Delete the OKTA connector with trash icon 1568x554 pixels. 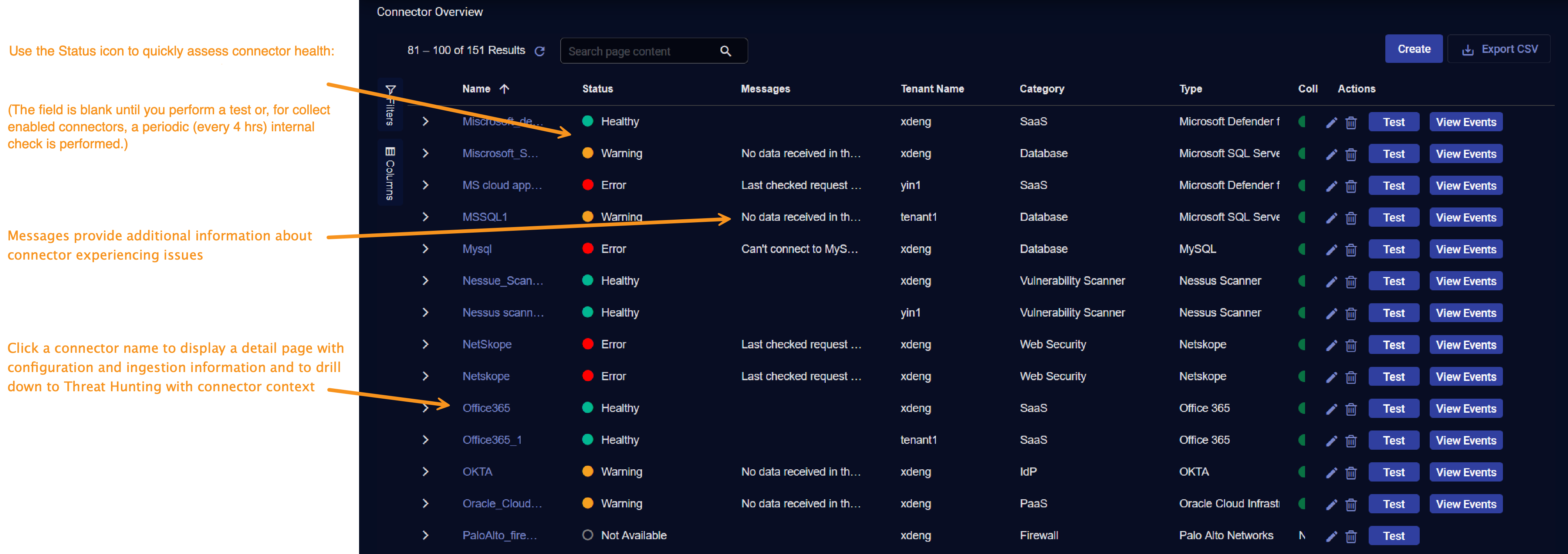(x=1351, y=472)
